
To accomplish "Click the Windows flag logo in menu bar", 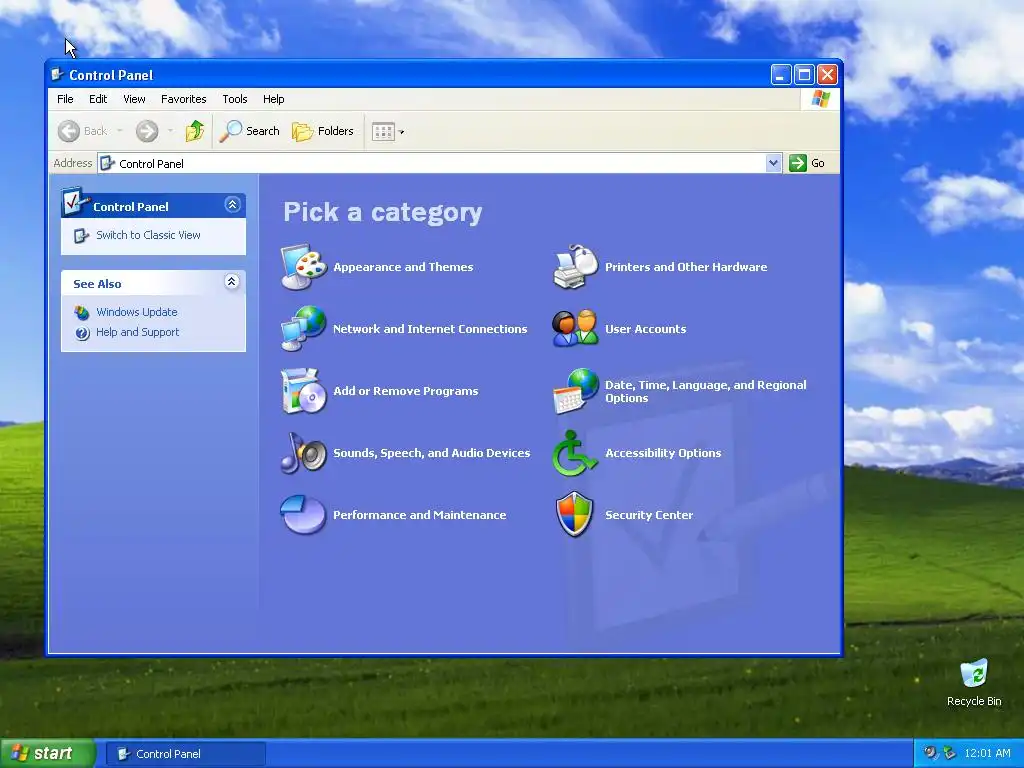I will [x=820, y=99].
